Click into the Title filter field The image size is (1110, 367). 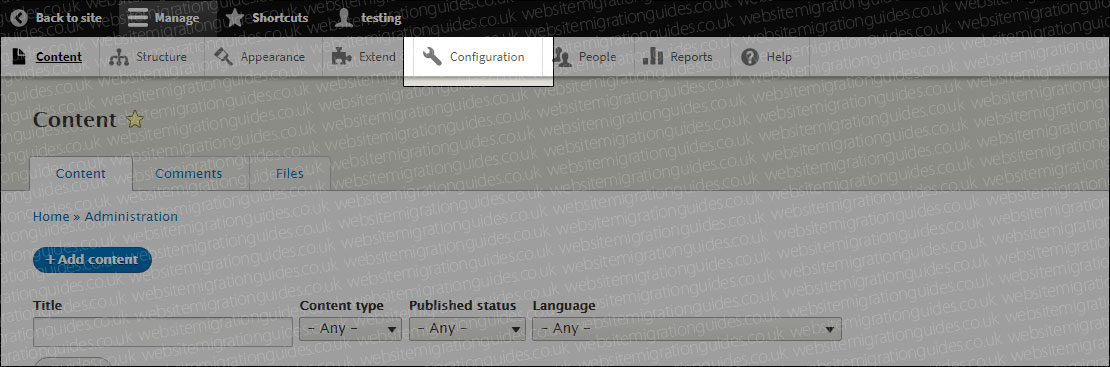[x=163, y=332]
